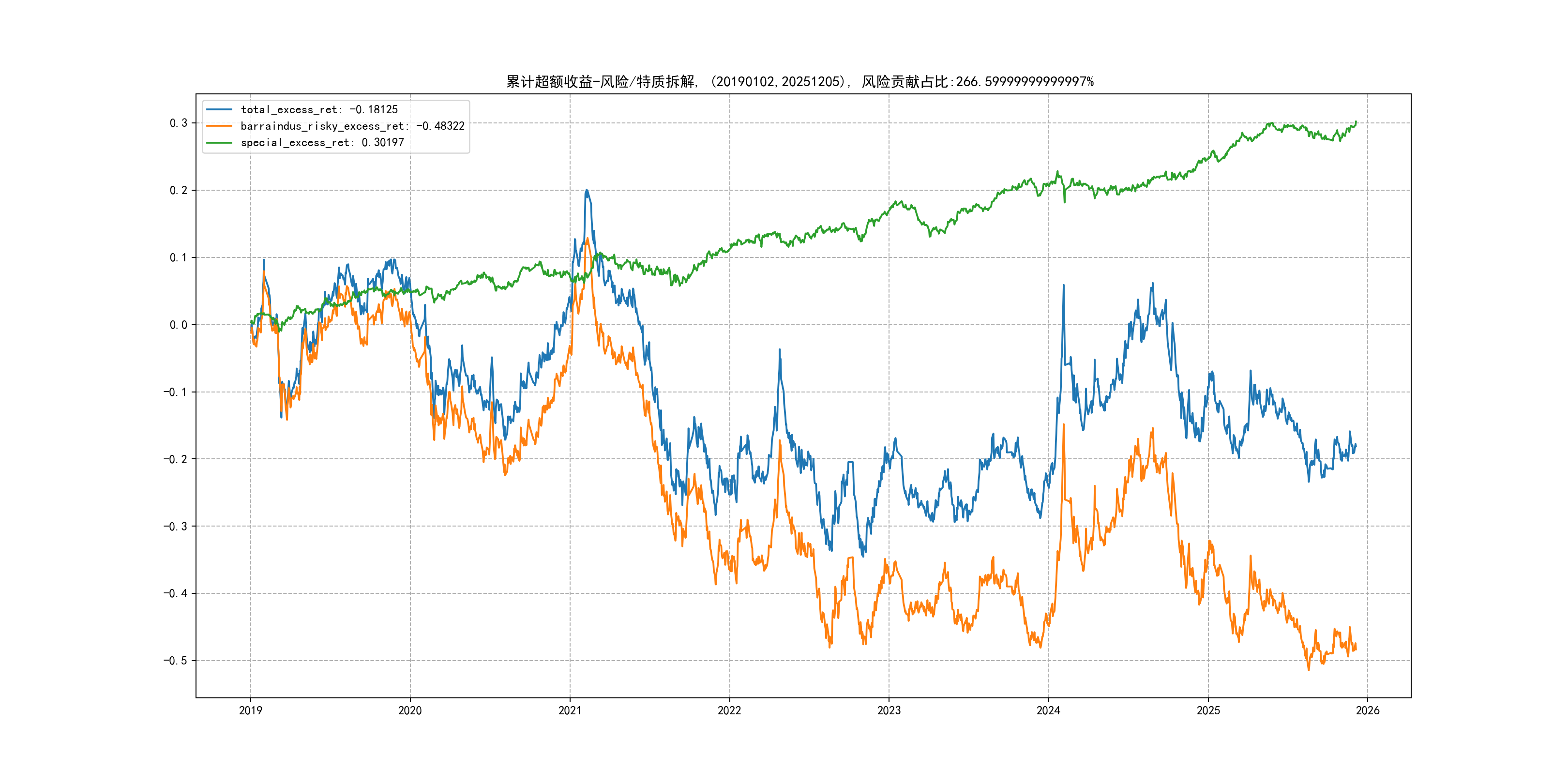1568x784 pixels.
Task: Click the 2026 x-axis tick label
Action: click(x=1368, y=710)
